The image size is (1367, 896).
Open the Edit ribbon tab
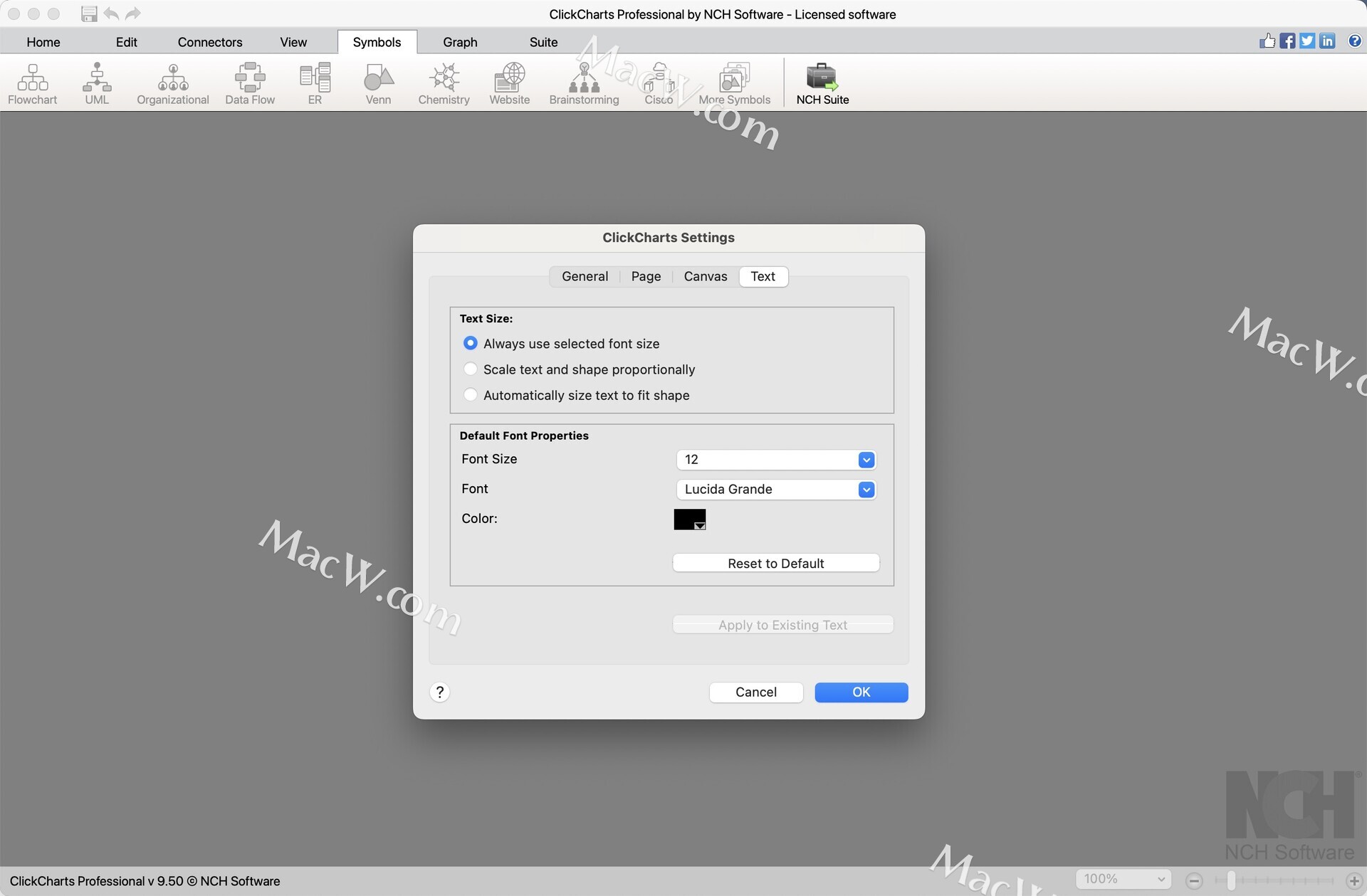point(126,42)
